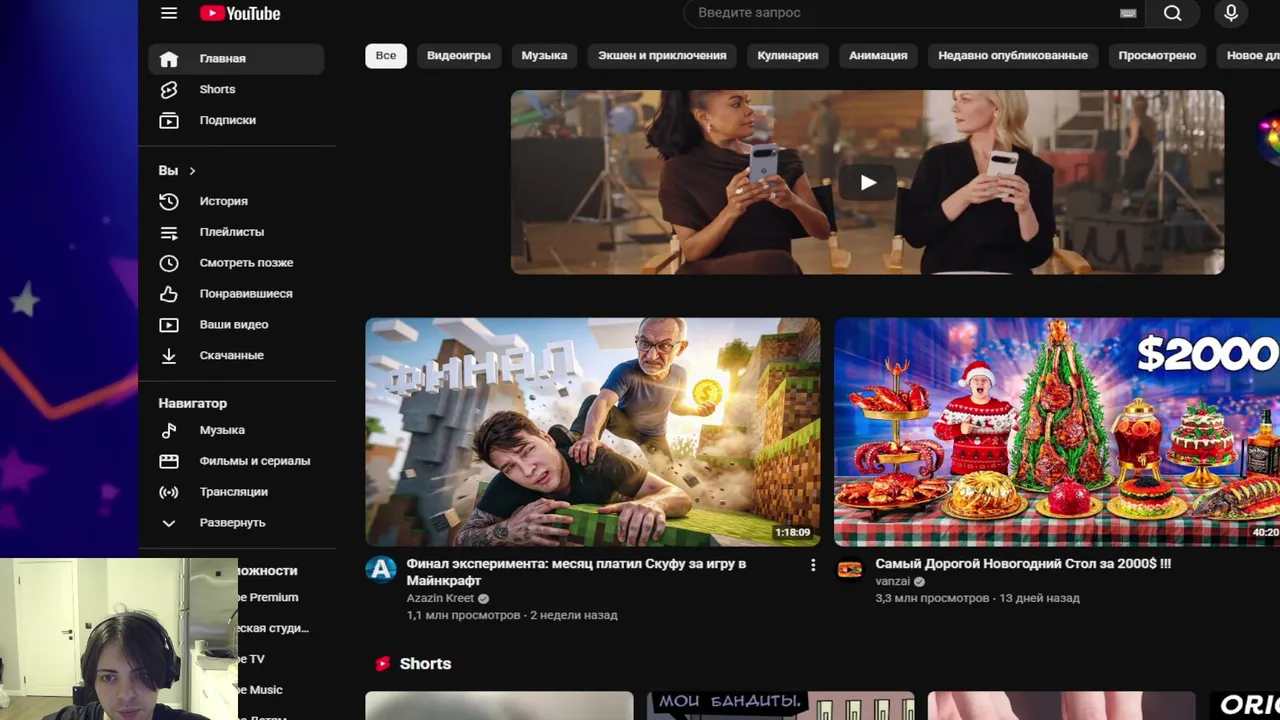Open Плейлисты label in the sidebar
This screenshot has height=720, width=1280.
[x=231, y=232]
